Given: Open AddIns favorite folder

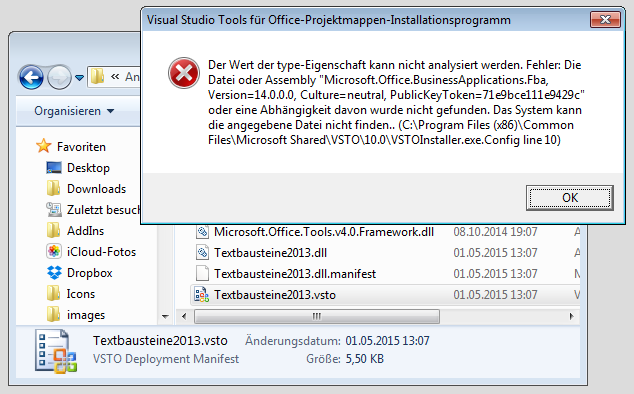Looking at the screenshot, I should point(85,231).
